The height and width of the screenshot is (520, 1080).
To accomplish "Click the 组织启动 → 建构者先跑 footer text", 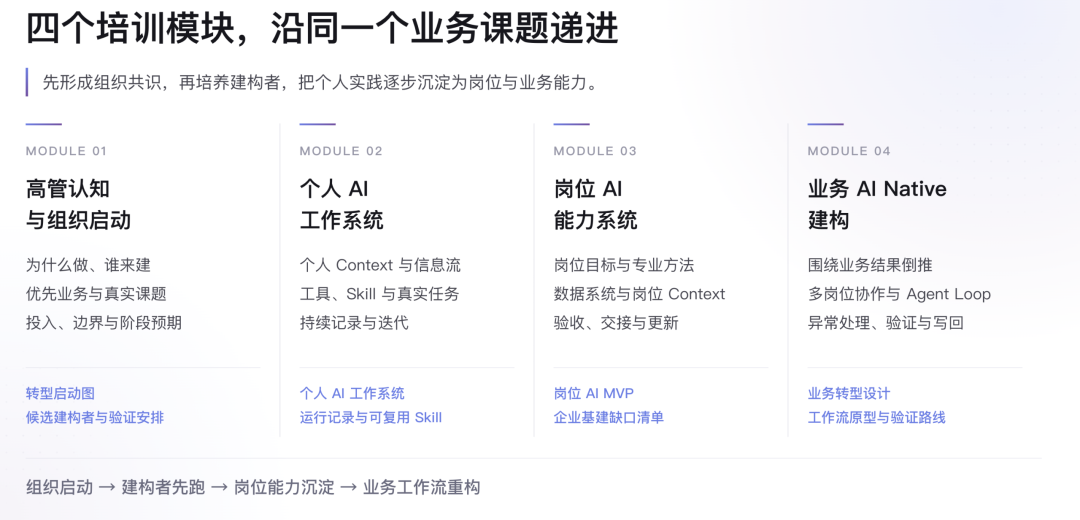I will [116, 488].
